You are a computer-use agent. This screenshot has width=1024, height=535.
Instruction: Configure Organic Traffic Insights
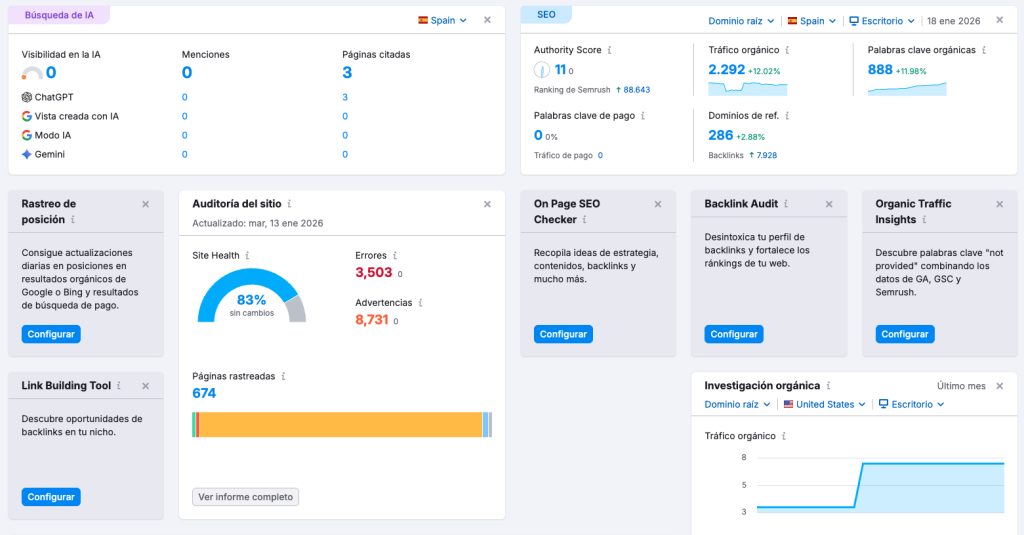(x=905, y=334)
